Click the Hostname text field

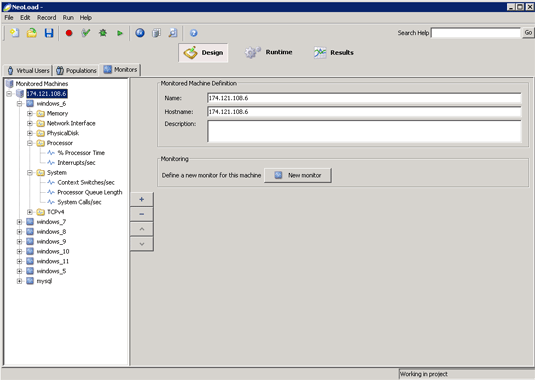364,112
